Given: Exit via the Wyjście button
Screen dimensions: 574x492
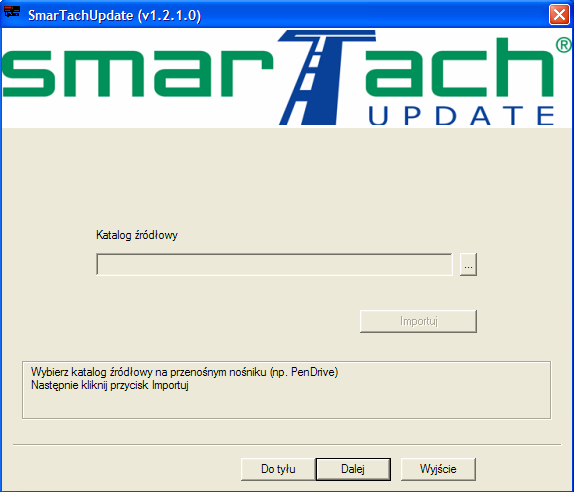Looking at the screenshot, I should (438, 469).
